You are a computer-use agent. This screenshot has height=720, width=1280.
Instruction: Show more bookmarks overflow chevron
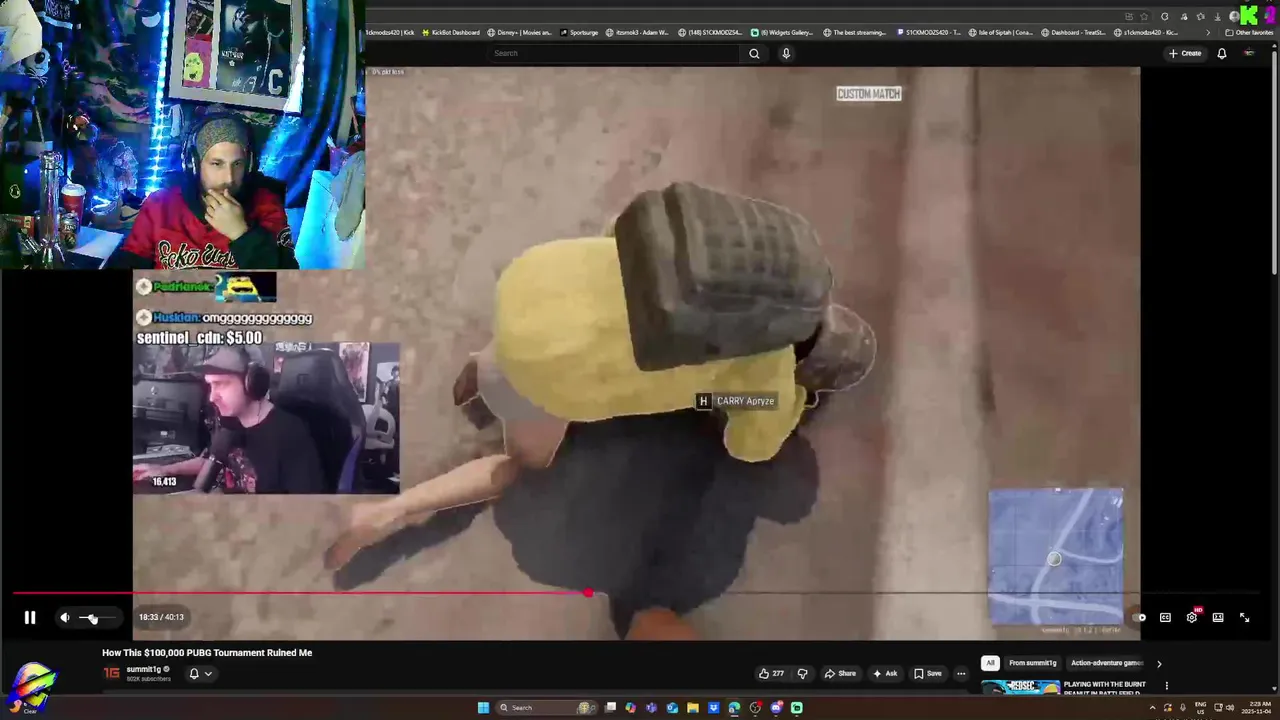[1207, 32]
